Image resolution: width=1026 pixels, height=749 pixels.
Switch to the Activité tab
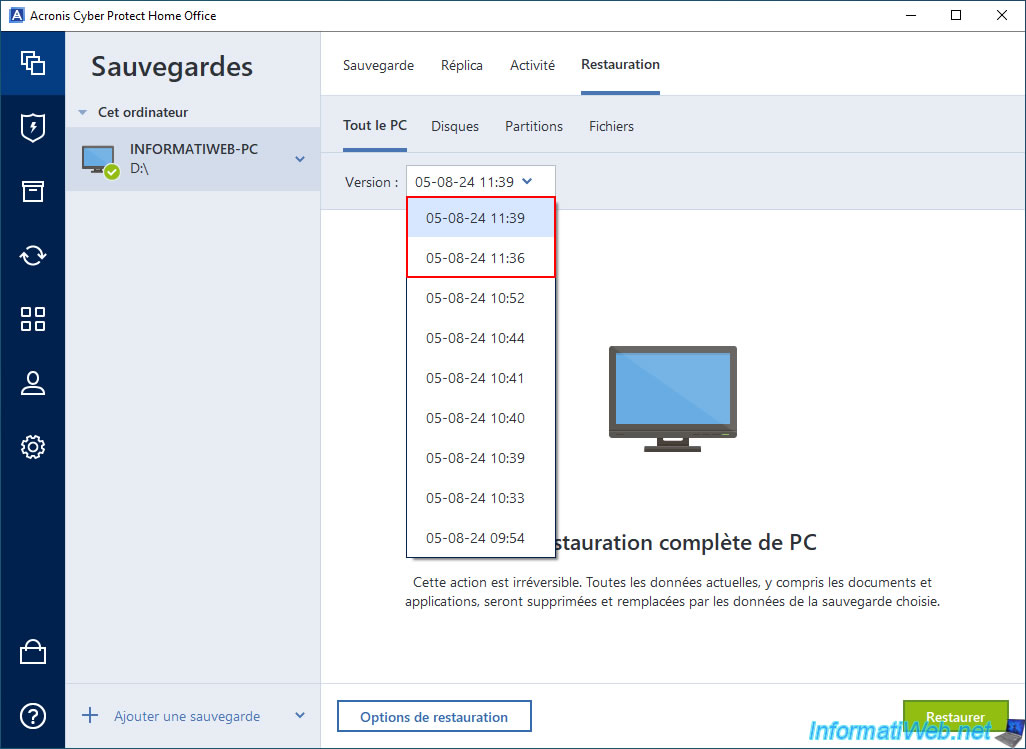(533, 65)
